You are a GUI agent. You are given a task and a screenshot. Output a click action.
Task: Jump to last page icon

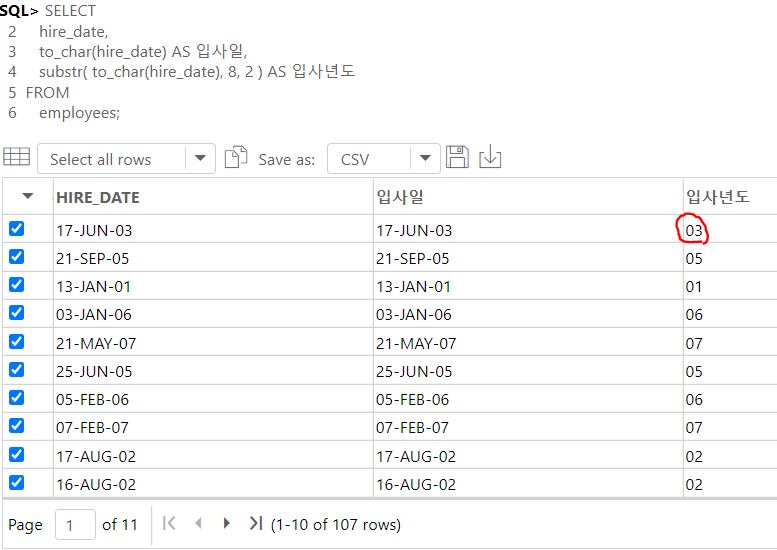[256, 523]
